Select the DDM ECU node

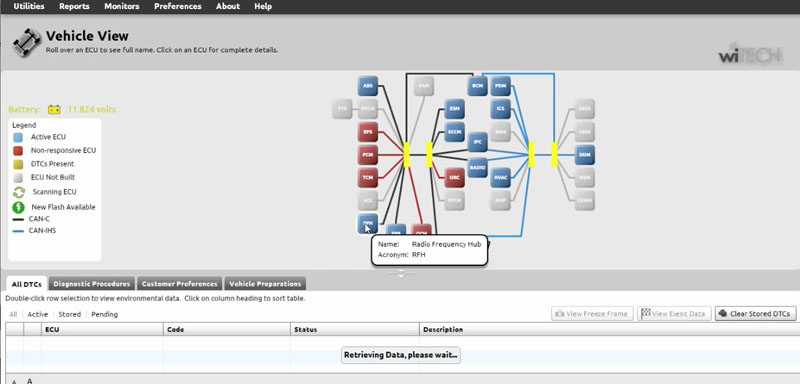click(585, 155)
